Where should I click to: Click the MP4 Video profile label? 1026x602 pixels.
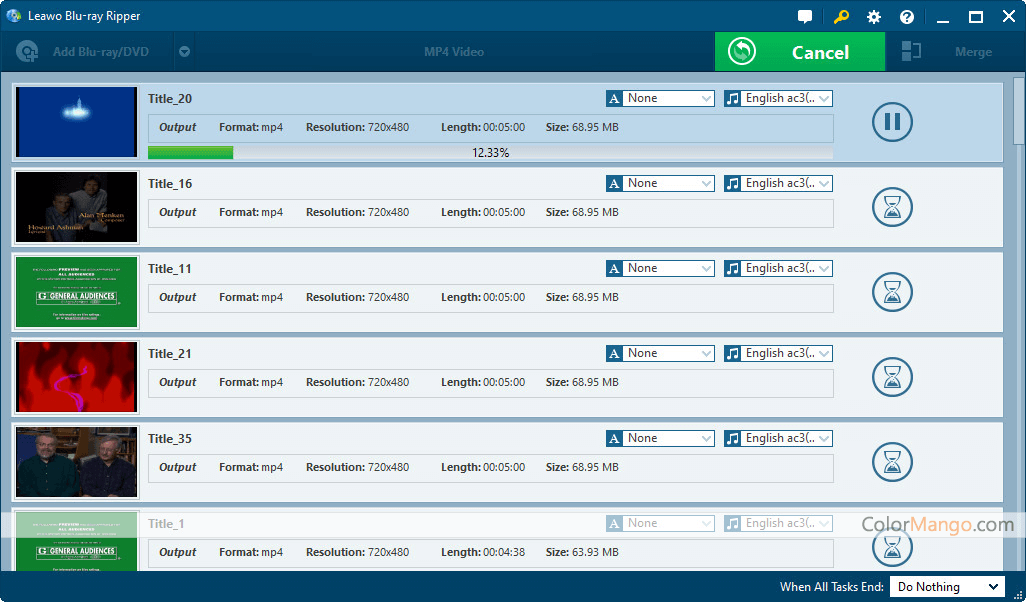click(453, 52)
